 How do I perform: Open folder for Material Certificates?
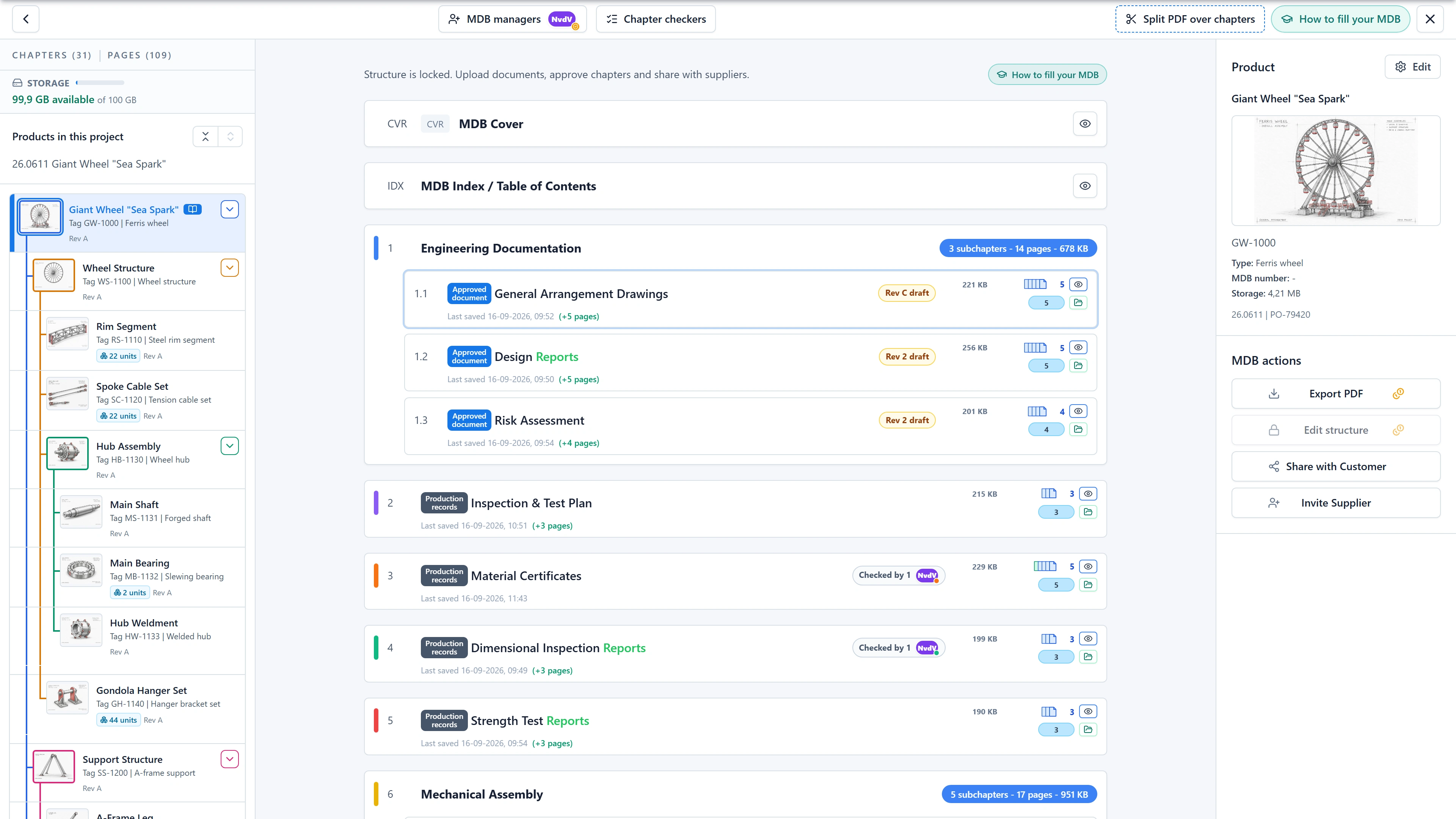tap(1087, 584)
